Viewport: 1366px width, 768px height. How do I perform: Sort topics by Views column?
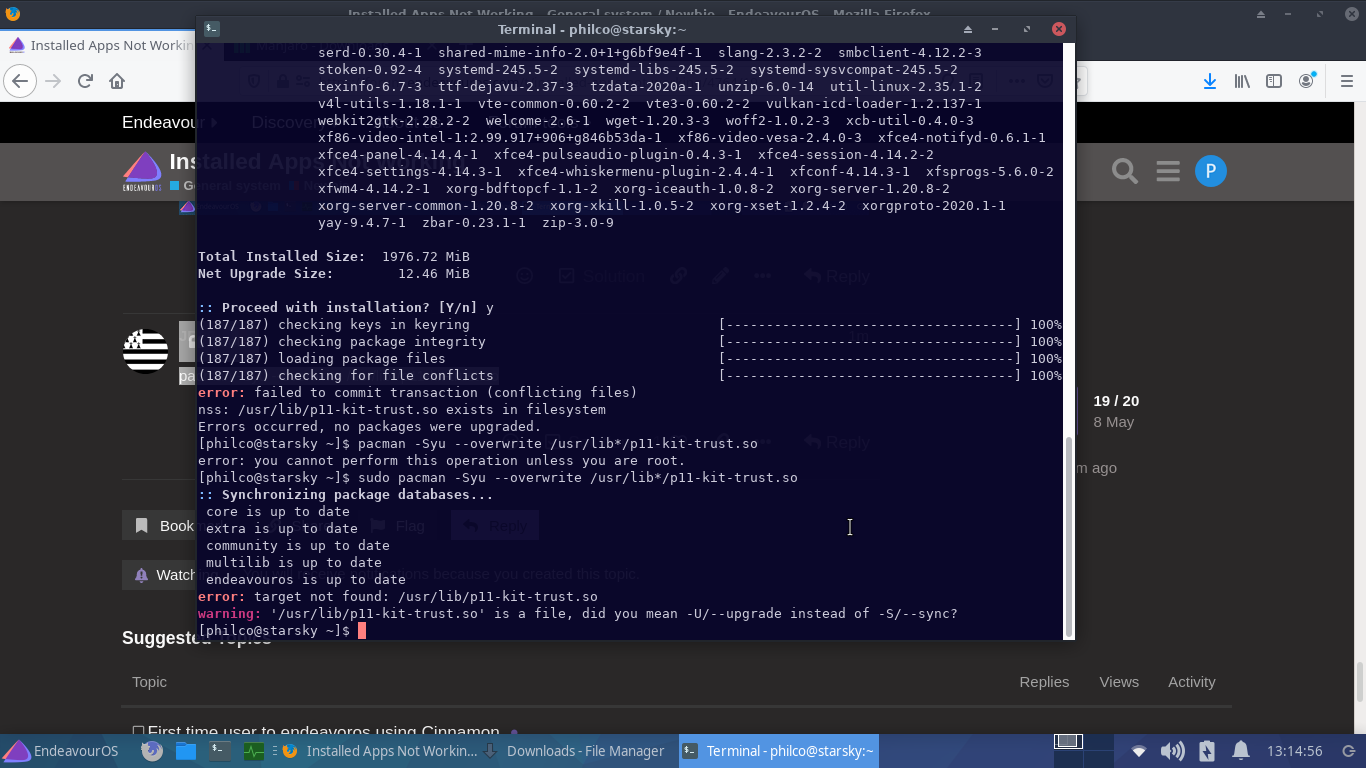(1119, 682)
